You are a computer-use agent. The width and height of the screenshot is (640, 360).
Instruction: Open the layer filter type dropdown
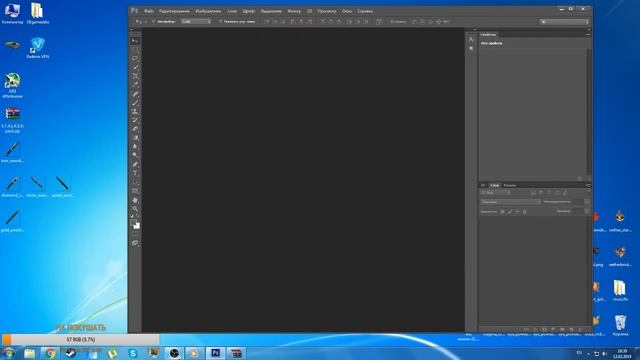click(x=496, y=193)
